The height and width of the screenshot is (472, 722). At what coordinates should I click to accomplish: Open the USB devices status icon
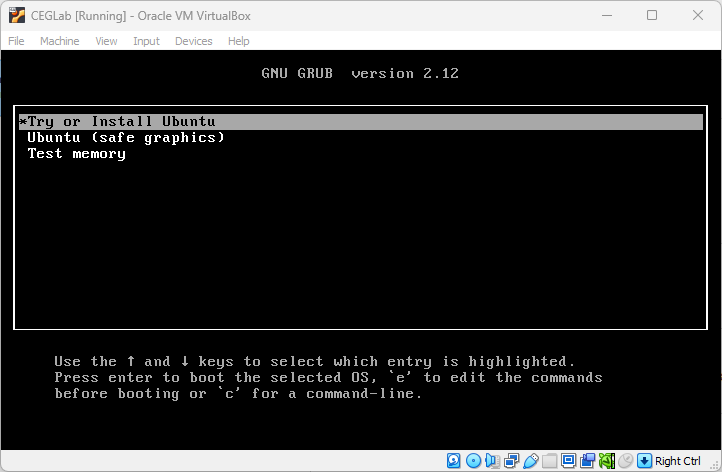tap(531, 460)
